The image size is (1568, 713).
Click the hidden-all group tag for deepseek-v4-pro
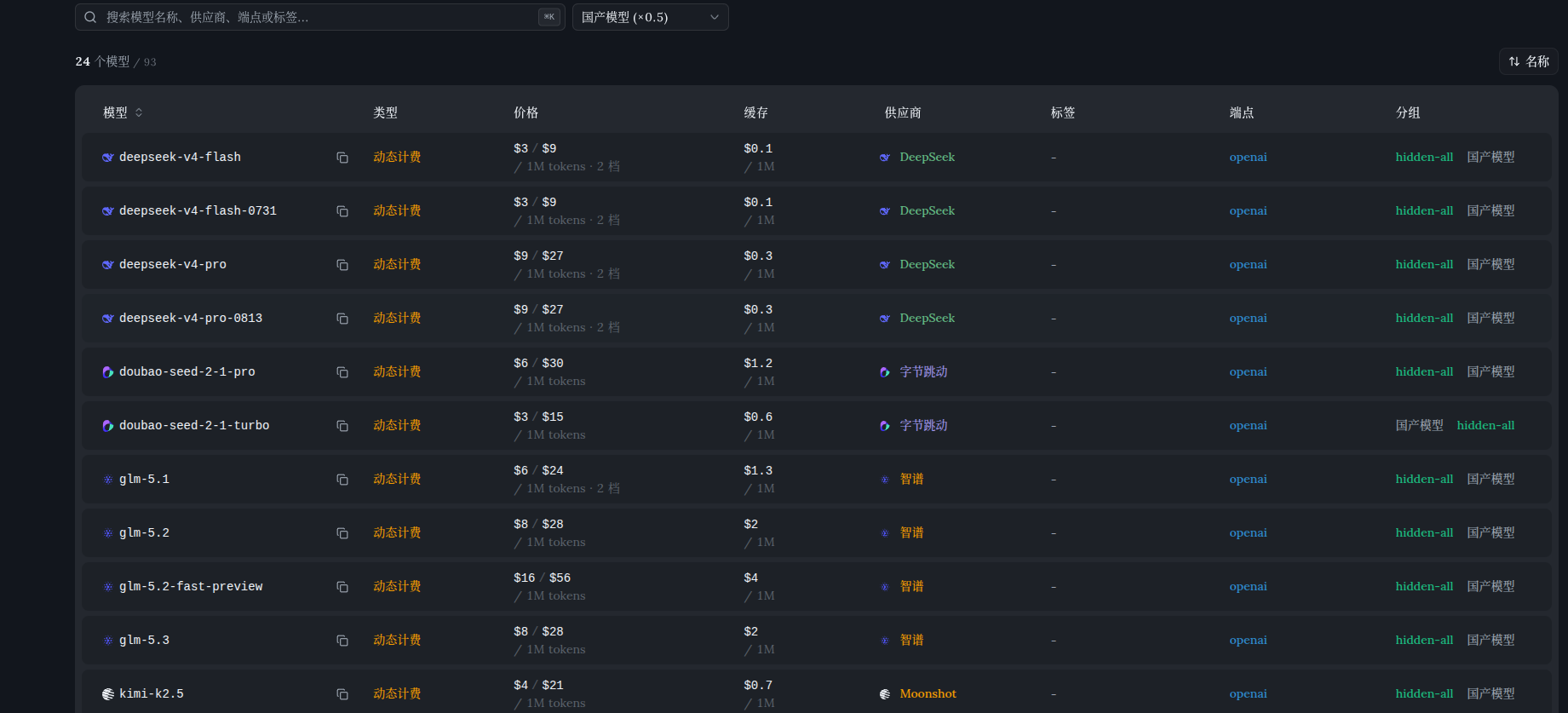1425,265
